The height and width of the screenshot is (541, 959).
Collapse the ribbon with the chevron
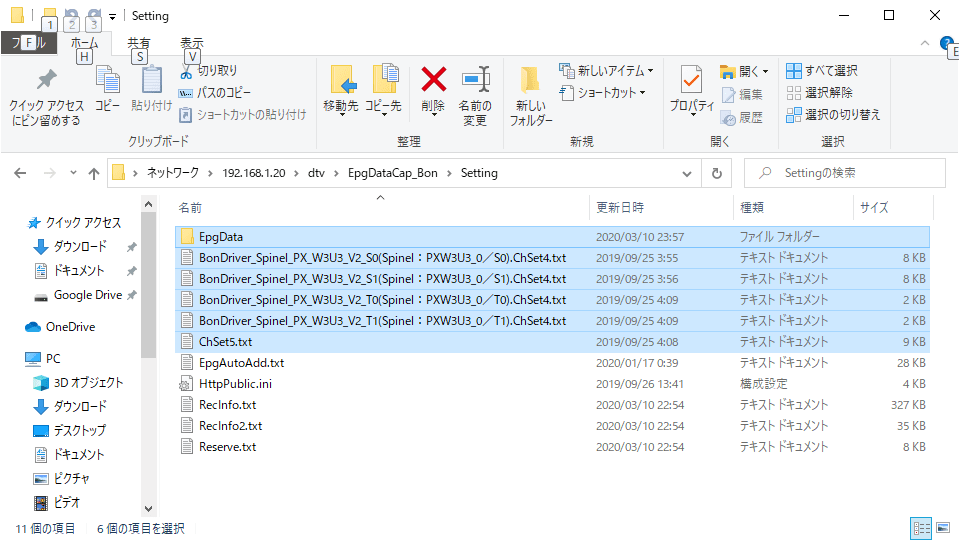coord(925,43)
